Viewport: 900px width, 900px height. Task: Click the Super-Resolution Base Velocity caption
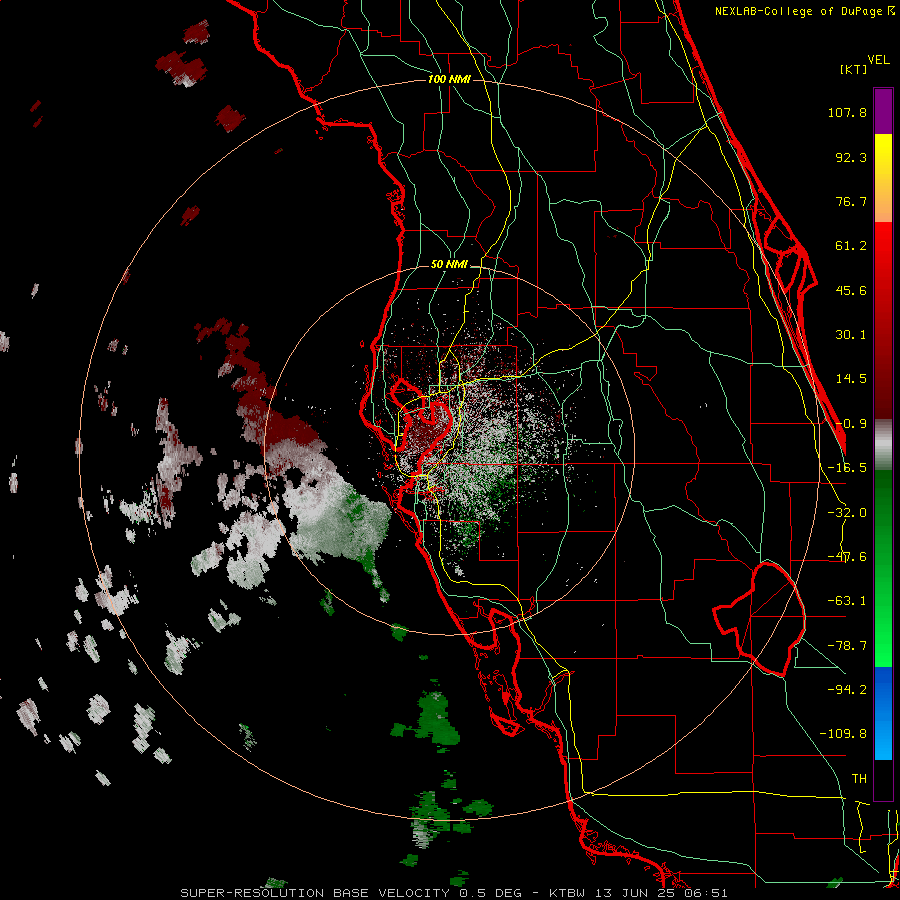pyautogui.click(x=454, y=893)
